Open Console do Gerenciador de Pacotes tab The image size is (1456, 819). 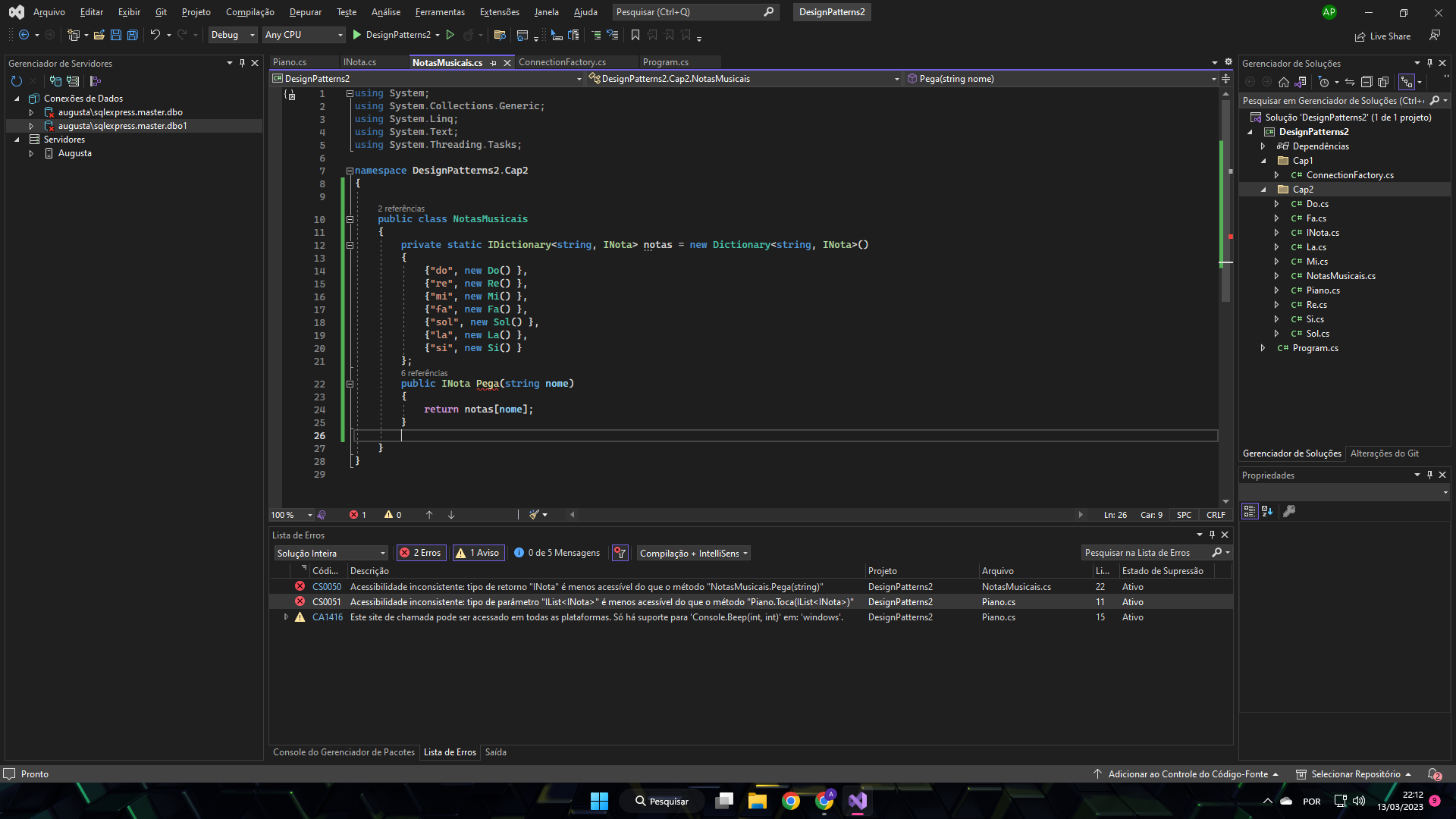tap(344, 752)
